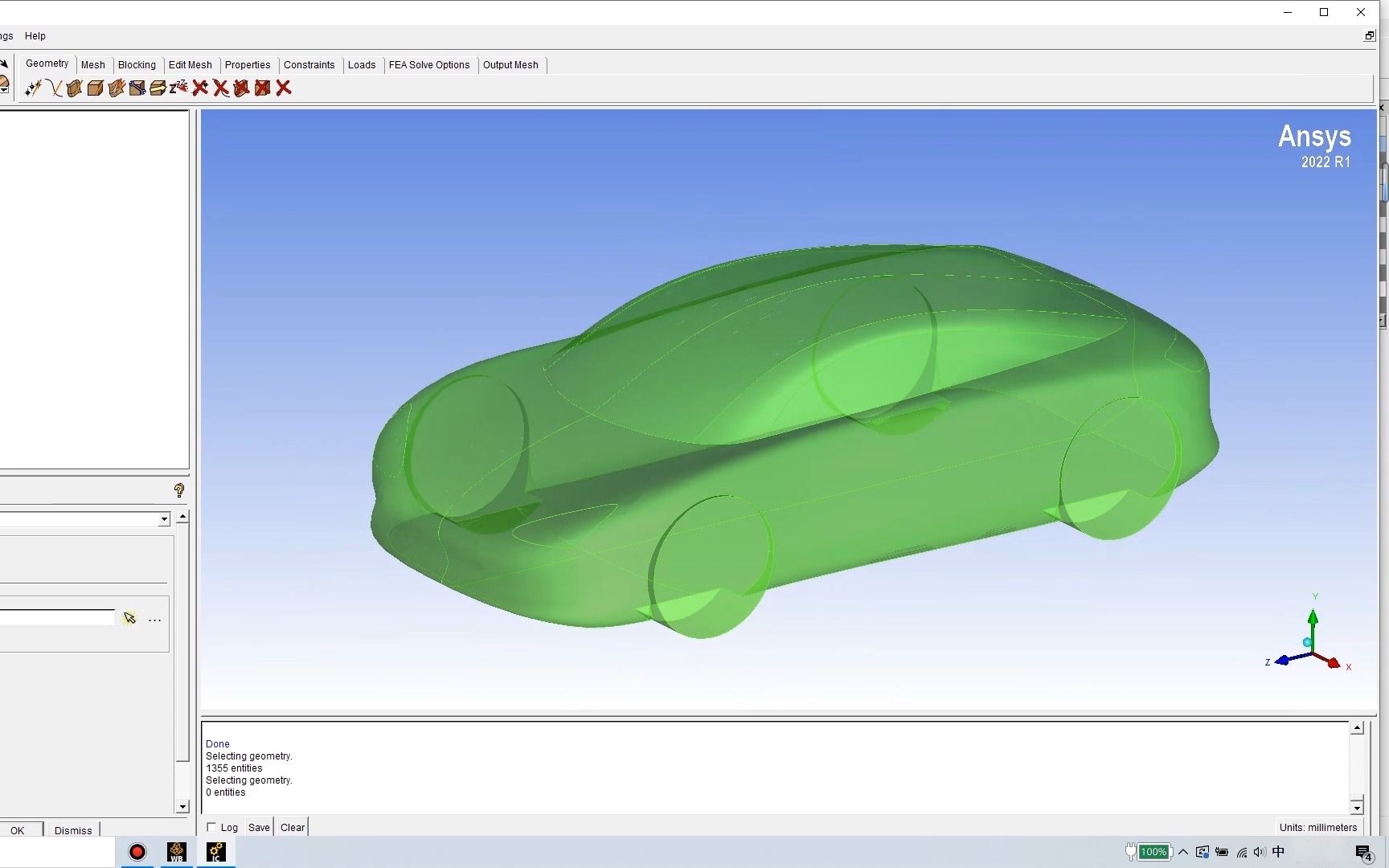Open the volume control tray icon
The width and height of the screenshot is (1389, 868).
point(1260,852)
